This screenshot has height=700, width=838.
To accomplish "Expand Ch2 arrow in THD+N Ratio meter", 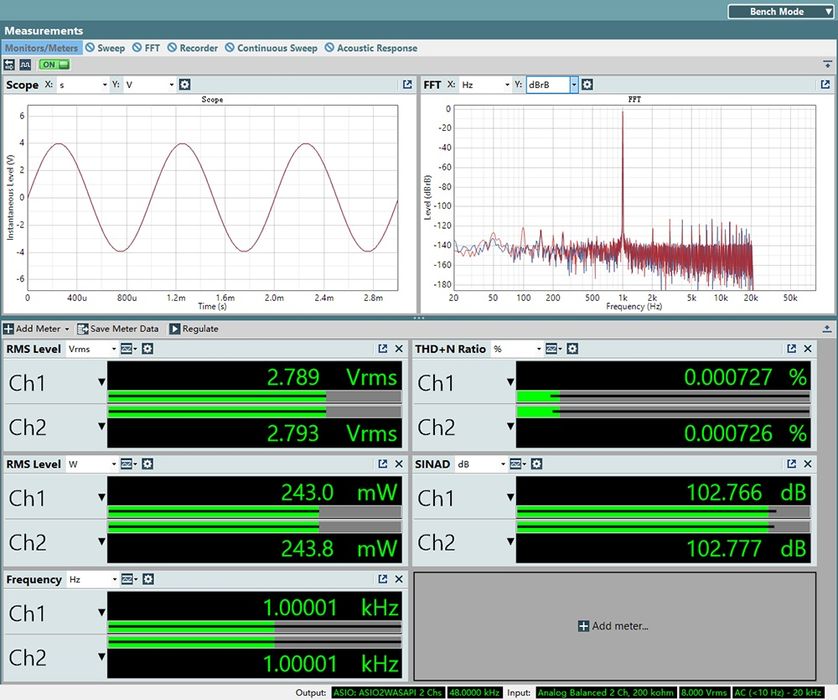I will tap(510, 426).
